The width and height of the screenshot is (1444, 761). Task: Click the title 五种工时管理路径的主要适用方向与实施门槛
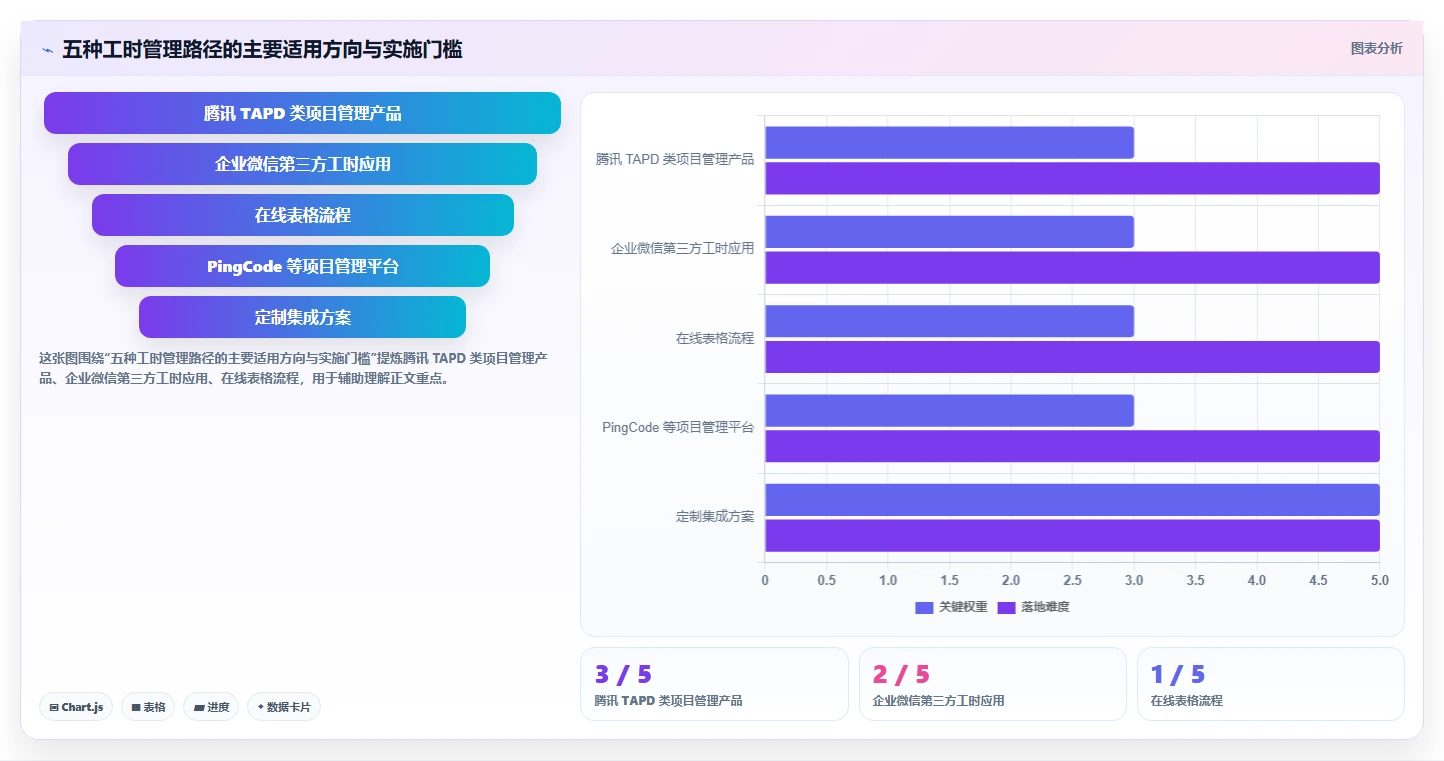pos(262,49)
